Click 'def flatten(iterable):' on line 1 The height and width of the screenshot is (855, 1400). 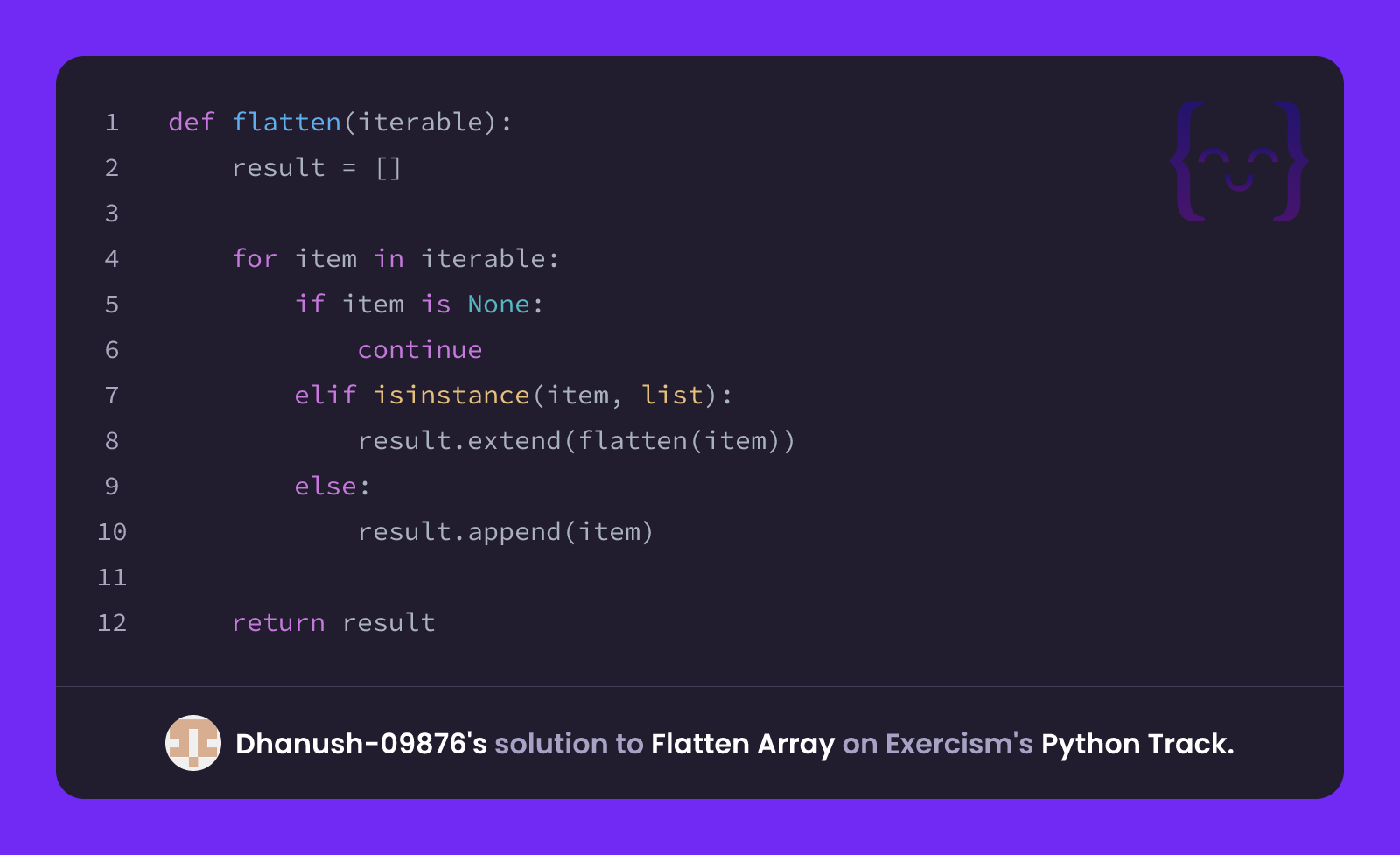340,122
